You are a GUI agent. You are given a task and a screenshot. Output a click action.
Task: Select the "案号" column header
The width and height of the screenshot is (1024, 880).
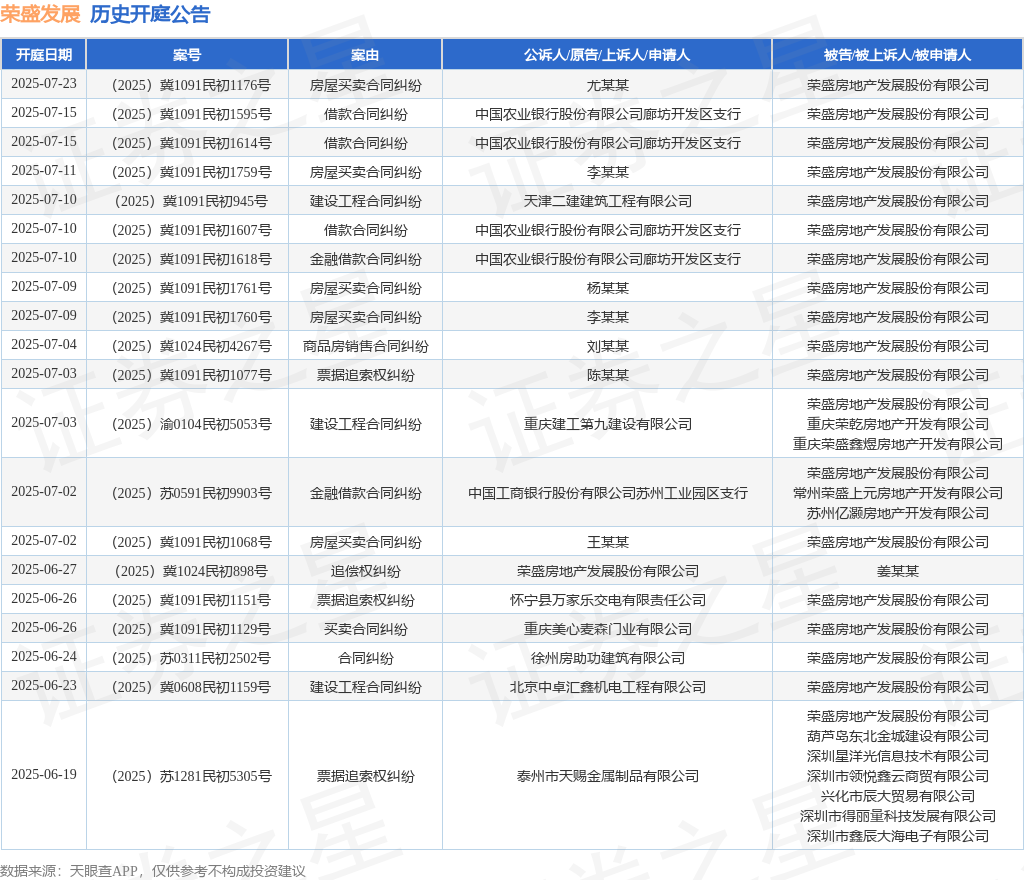tap(187, 55)
